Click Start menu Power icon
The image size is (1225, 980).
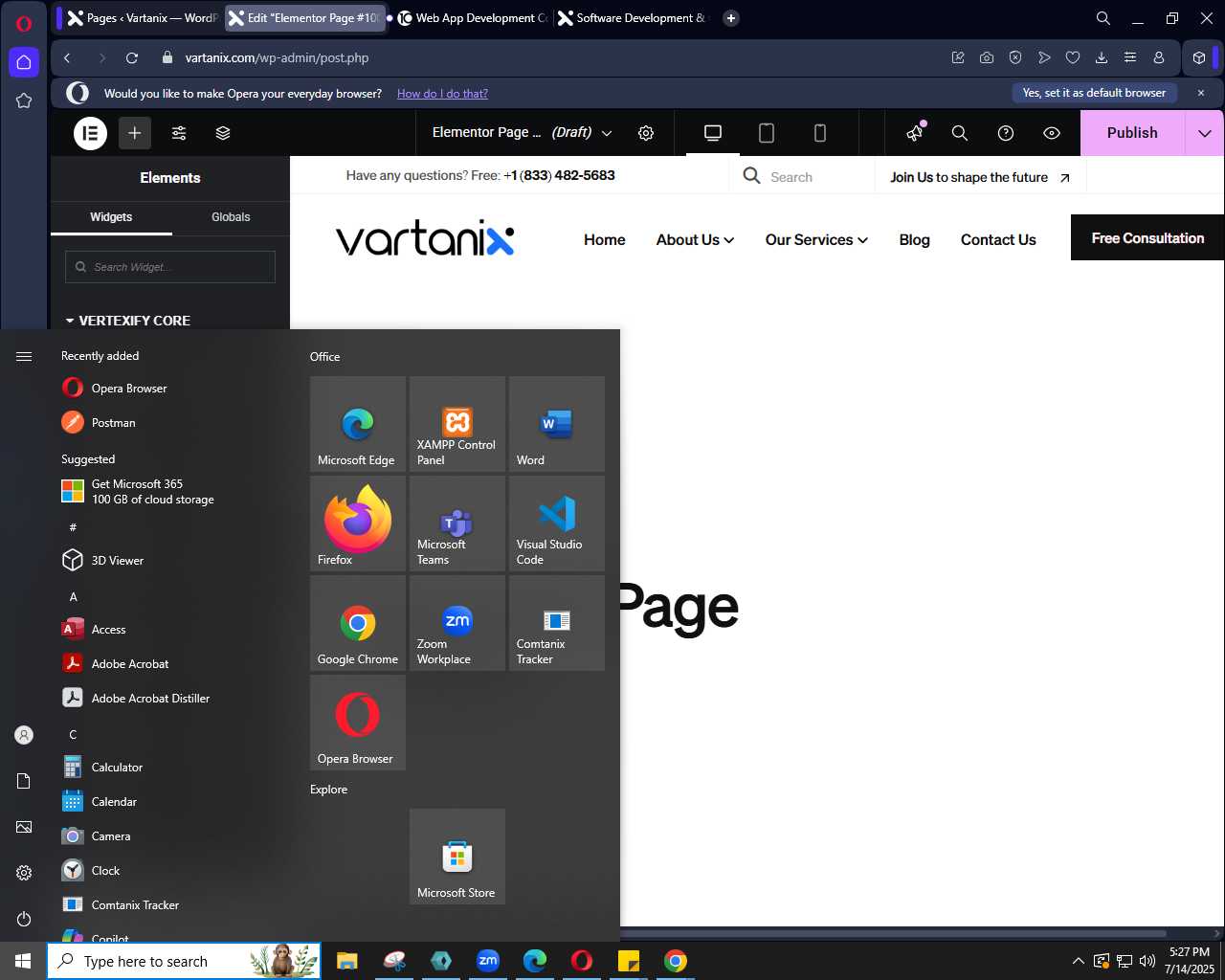[x=24, y=919]
